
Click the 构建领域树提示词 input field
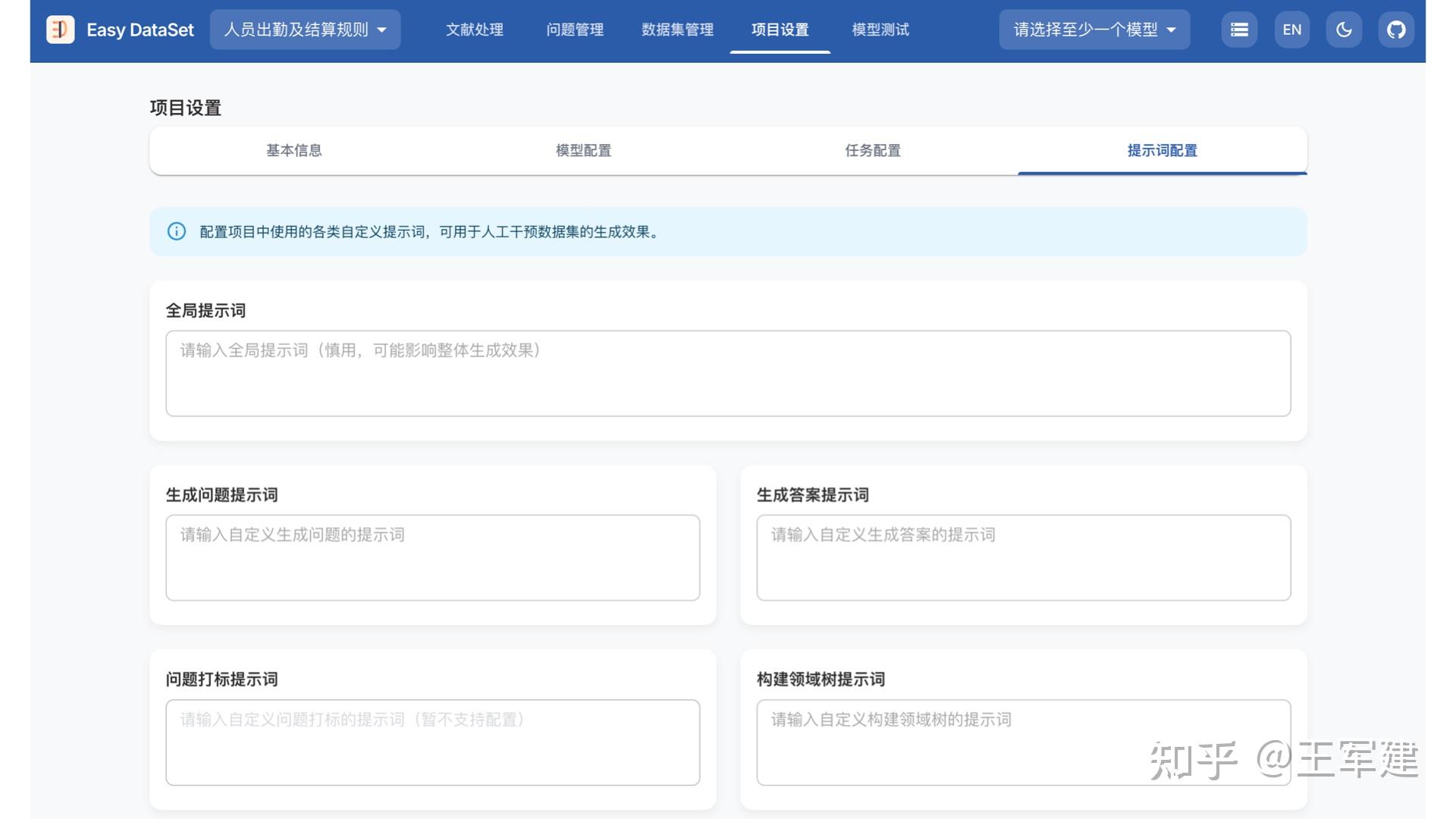click(1022, 742)
